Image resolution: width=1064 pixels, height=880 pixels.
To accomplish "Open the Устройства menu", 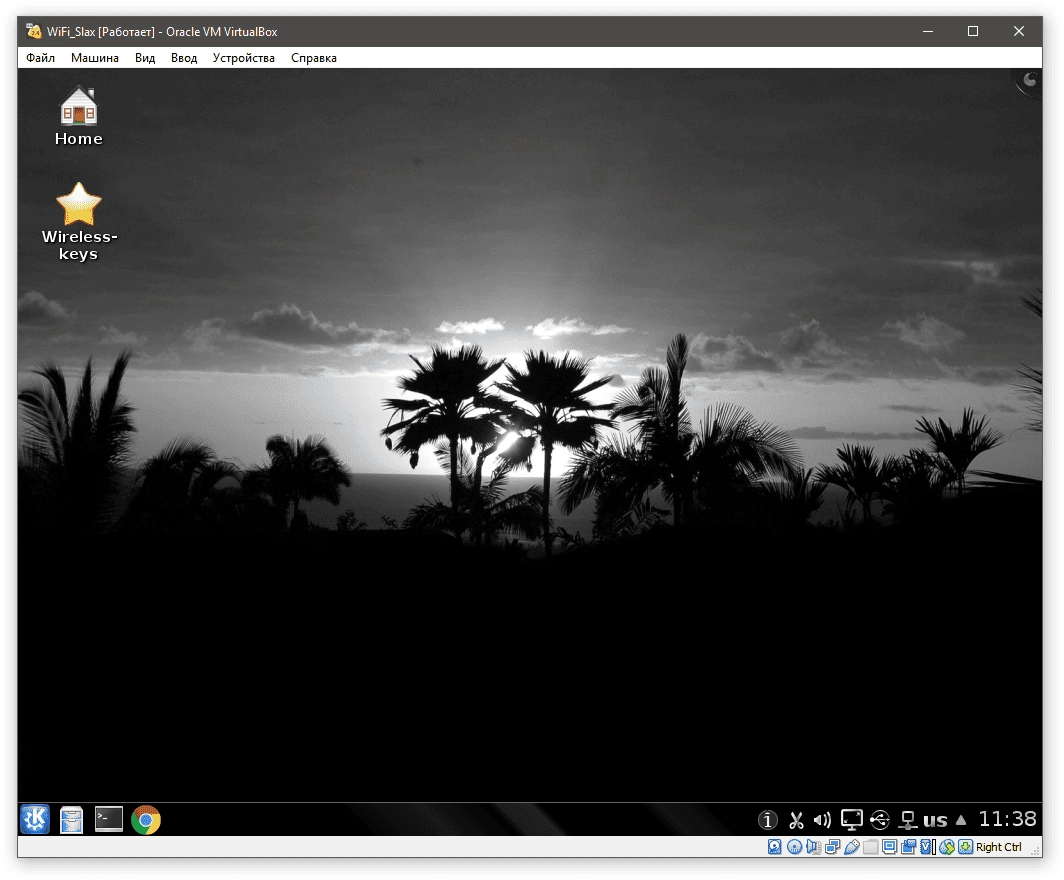I will click(x=244, y=58).
